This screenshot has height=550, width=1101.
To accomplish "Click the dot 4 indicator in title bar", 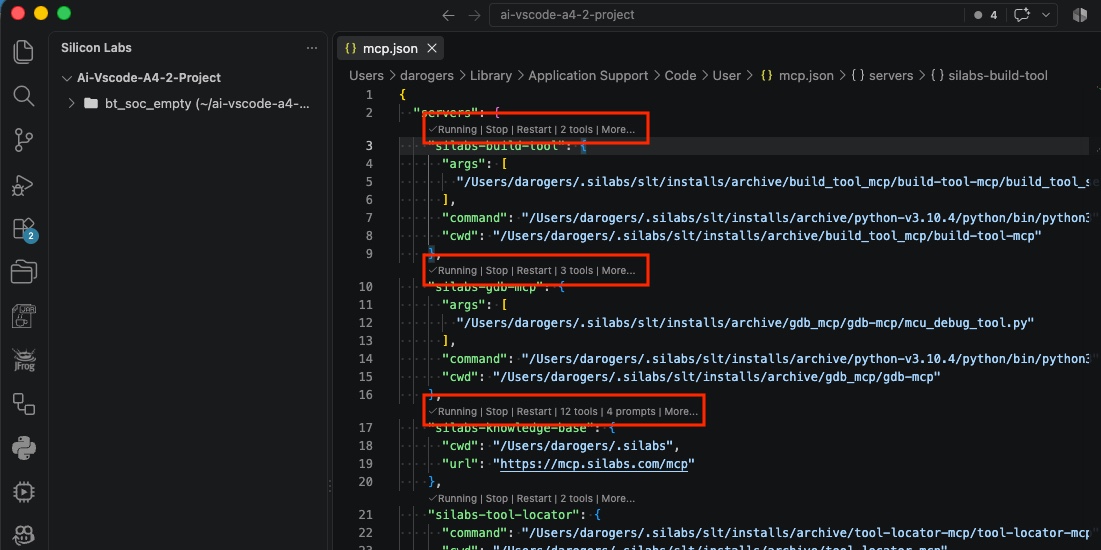I will [986, 15].
